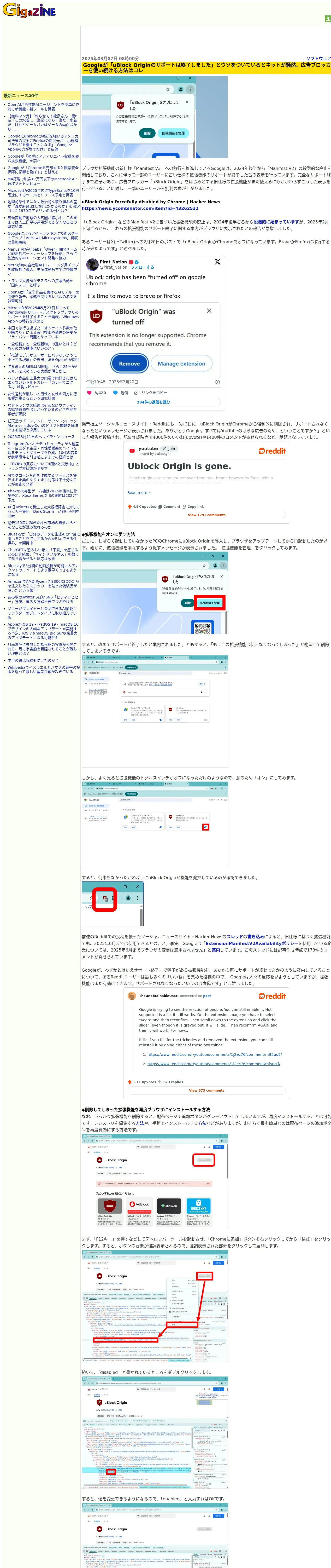Image resolution: width=331 pixels, height=1568 pixels.
Task: Upvote the 4.9K upvotes reddit post
Action: pos(129,506)
